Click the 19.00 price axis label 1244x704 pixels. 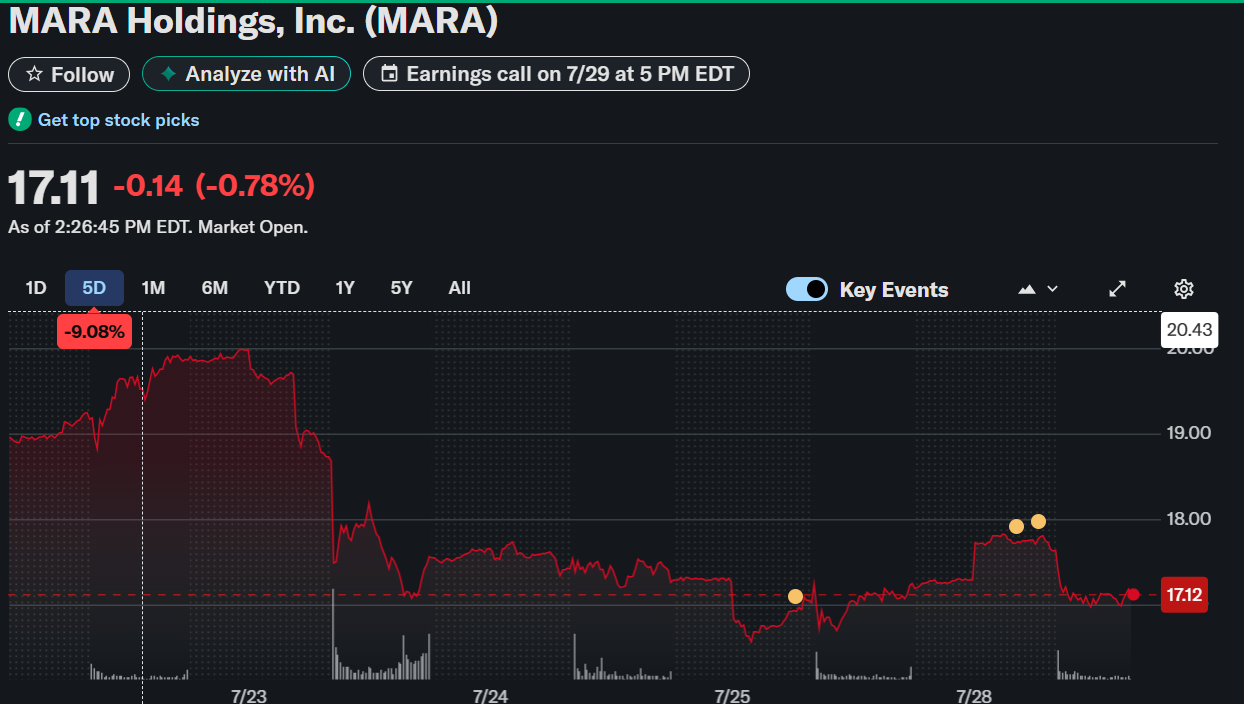pos(1187,433)
